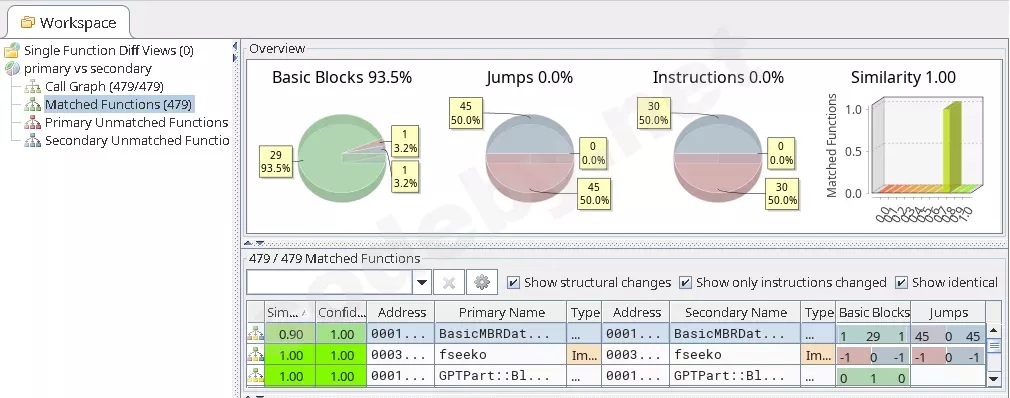Expand Overview pane with down split arrow
1010x398 pixels.
(260, 243)
